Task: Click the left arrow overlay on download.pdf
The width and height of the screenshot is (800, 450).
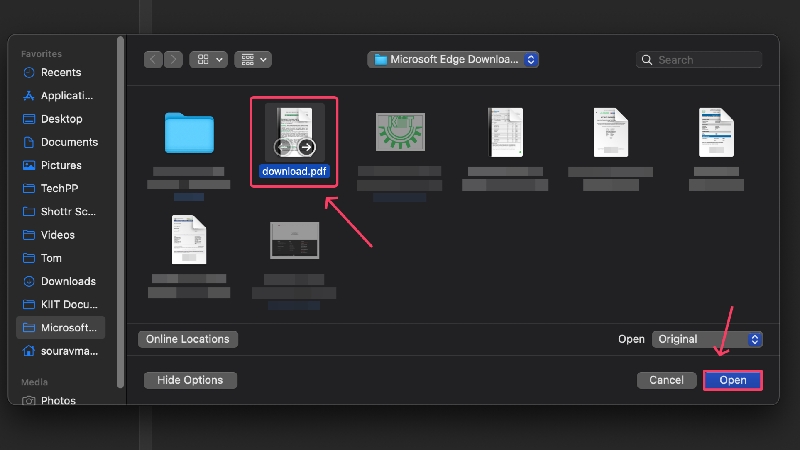Action: (x=283, y=147)
